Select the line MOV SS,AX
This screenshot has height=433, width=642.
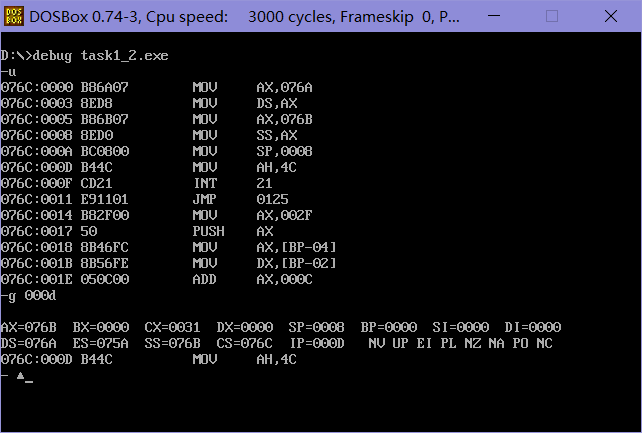[149, 135]
